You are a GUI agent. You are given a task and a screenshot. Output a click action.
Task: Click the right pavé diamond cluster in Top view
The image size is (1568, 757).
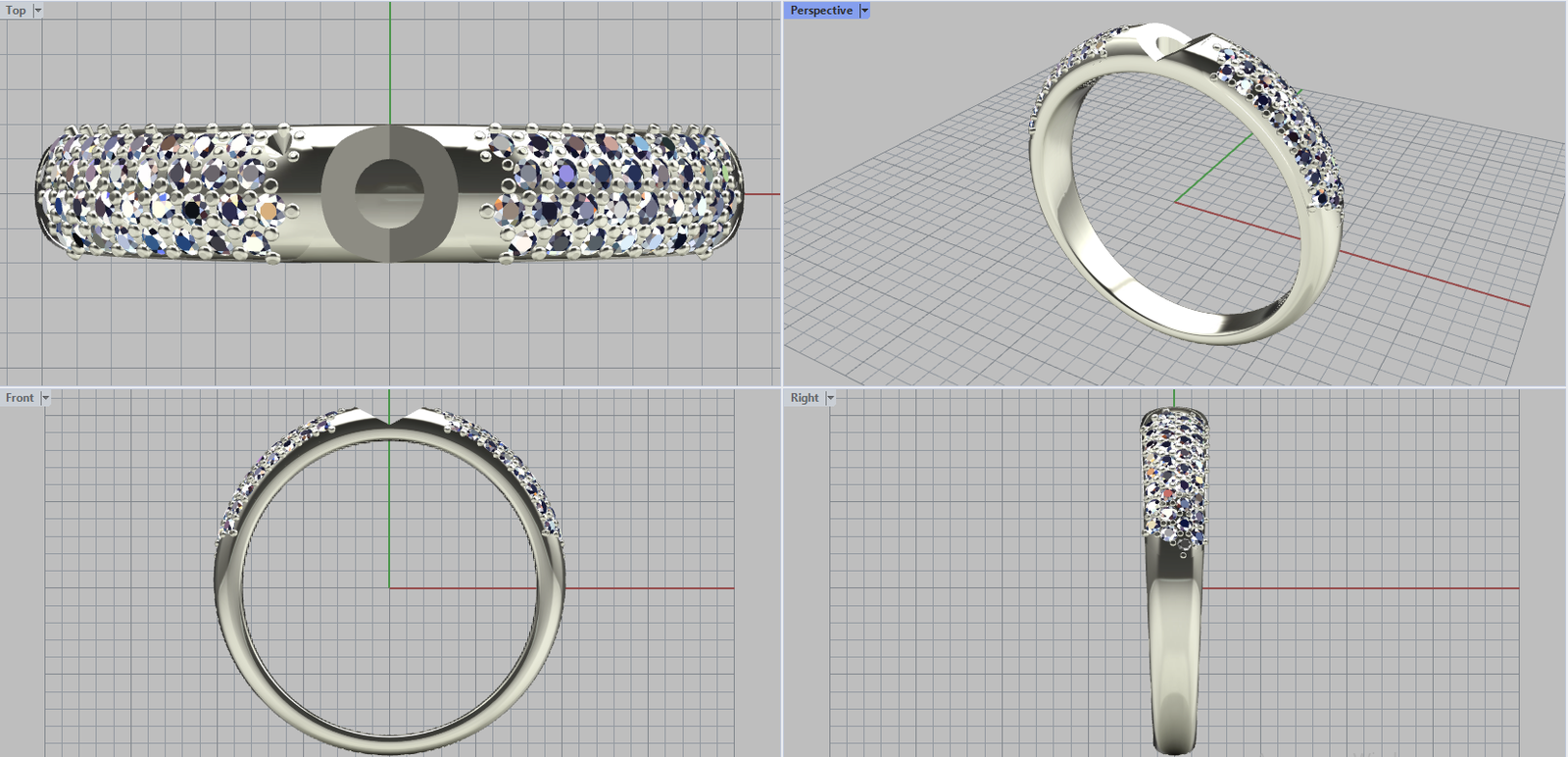(x=617, y=193)
